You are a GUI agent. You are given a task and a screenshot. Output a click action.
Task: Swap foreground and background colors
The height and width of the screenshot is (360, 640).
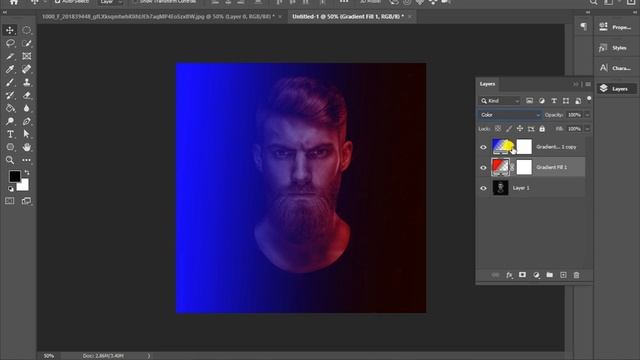click(27, 173)
